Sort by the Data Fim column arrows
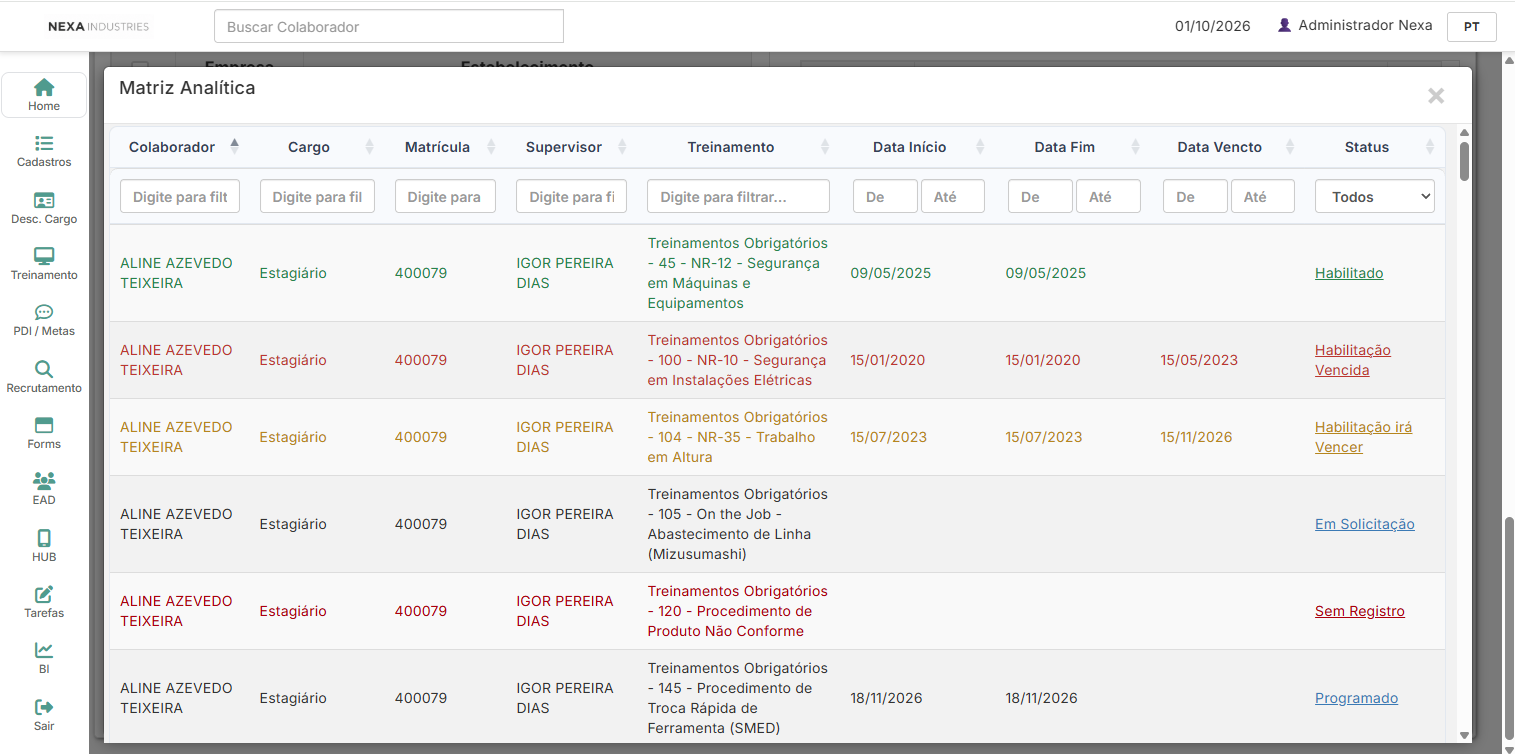This screenshot has width=1515, height=754. (1135, 147)
